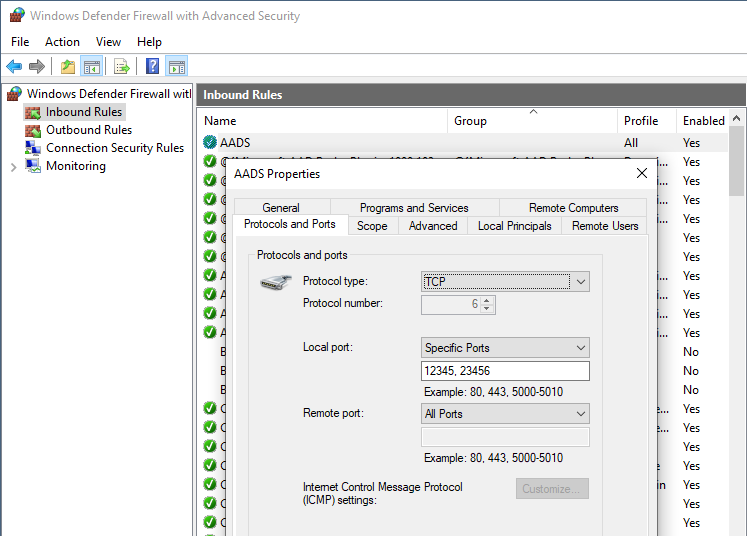Select Outbound Rules in the console tree
Image resolution: width=747 pixels, height=536 pixels.
click(x=88, y=130)
